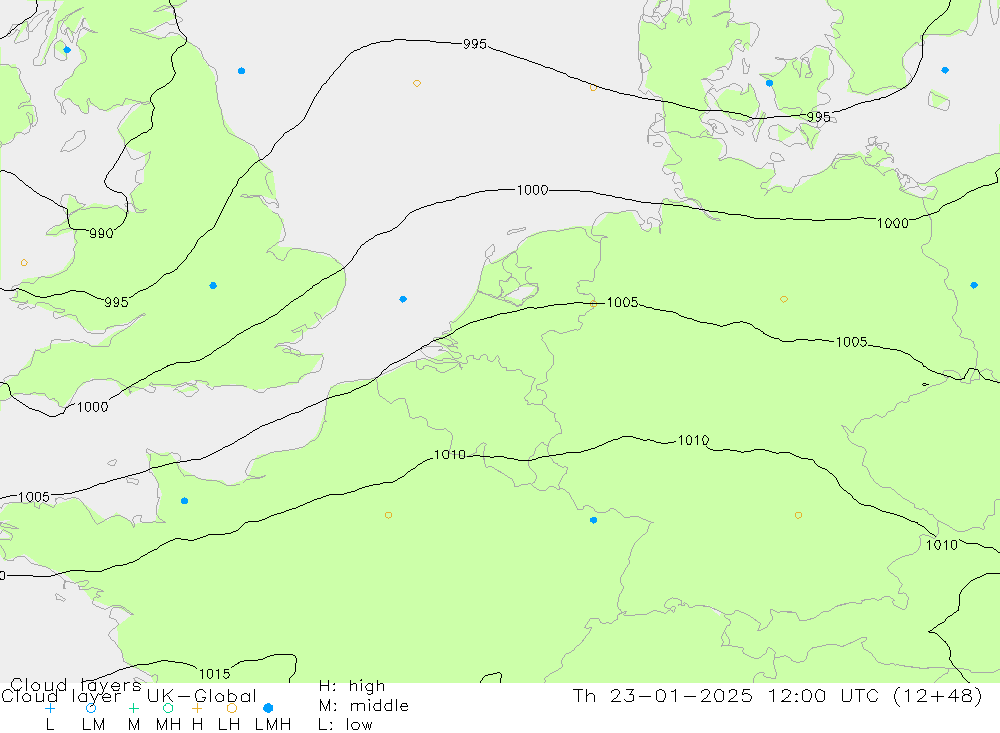Image resolution: width=1000 pixels, height=733 pixels.
Task: Select the 1000 isobar label over northeastern Germany
Action: [x=893, y=223]
